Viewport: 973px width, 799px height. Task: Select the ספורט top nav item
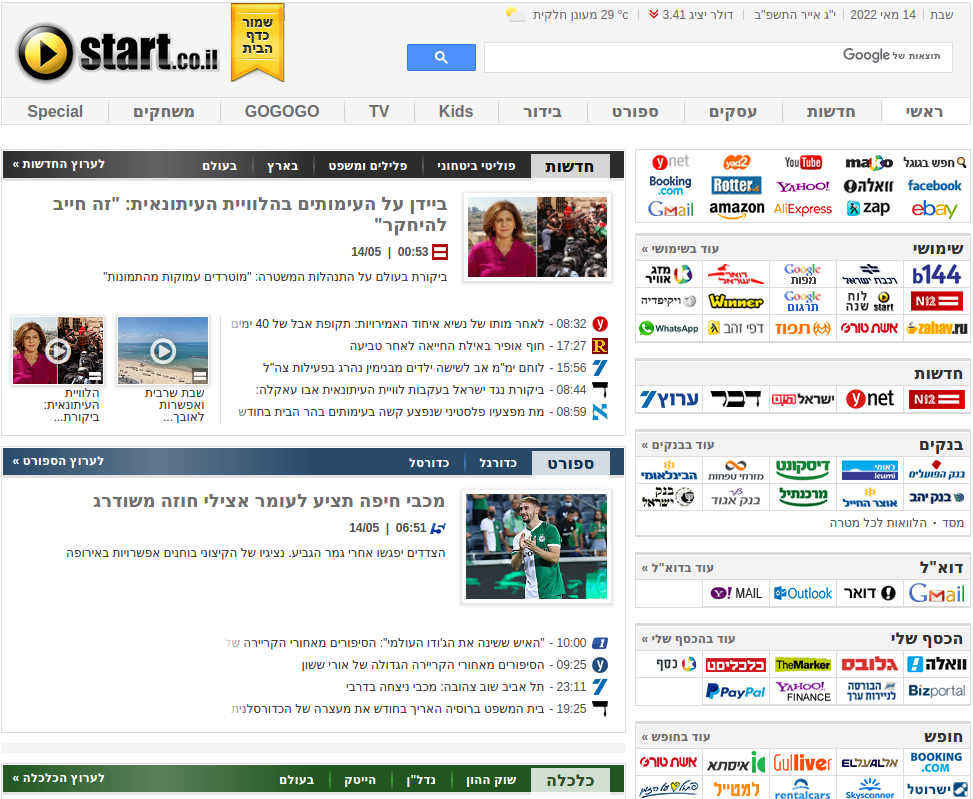coord(635,112)
